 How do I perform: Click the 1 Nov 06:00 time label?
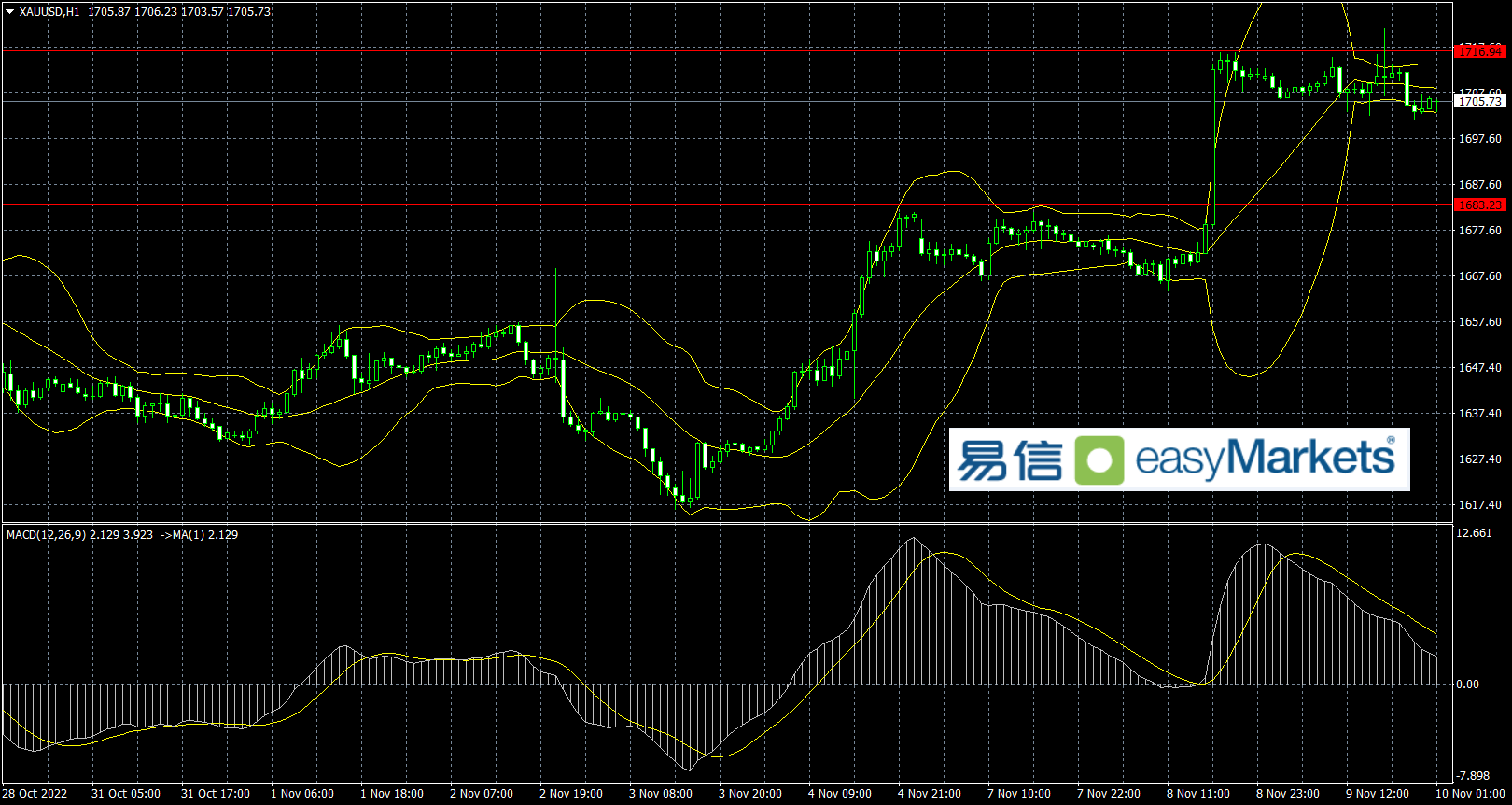click(x=302, y=794)
